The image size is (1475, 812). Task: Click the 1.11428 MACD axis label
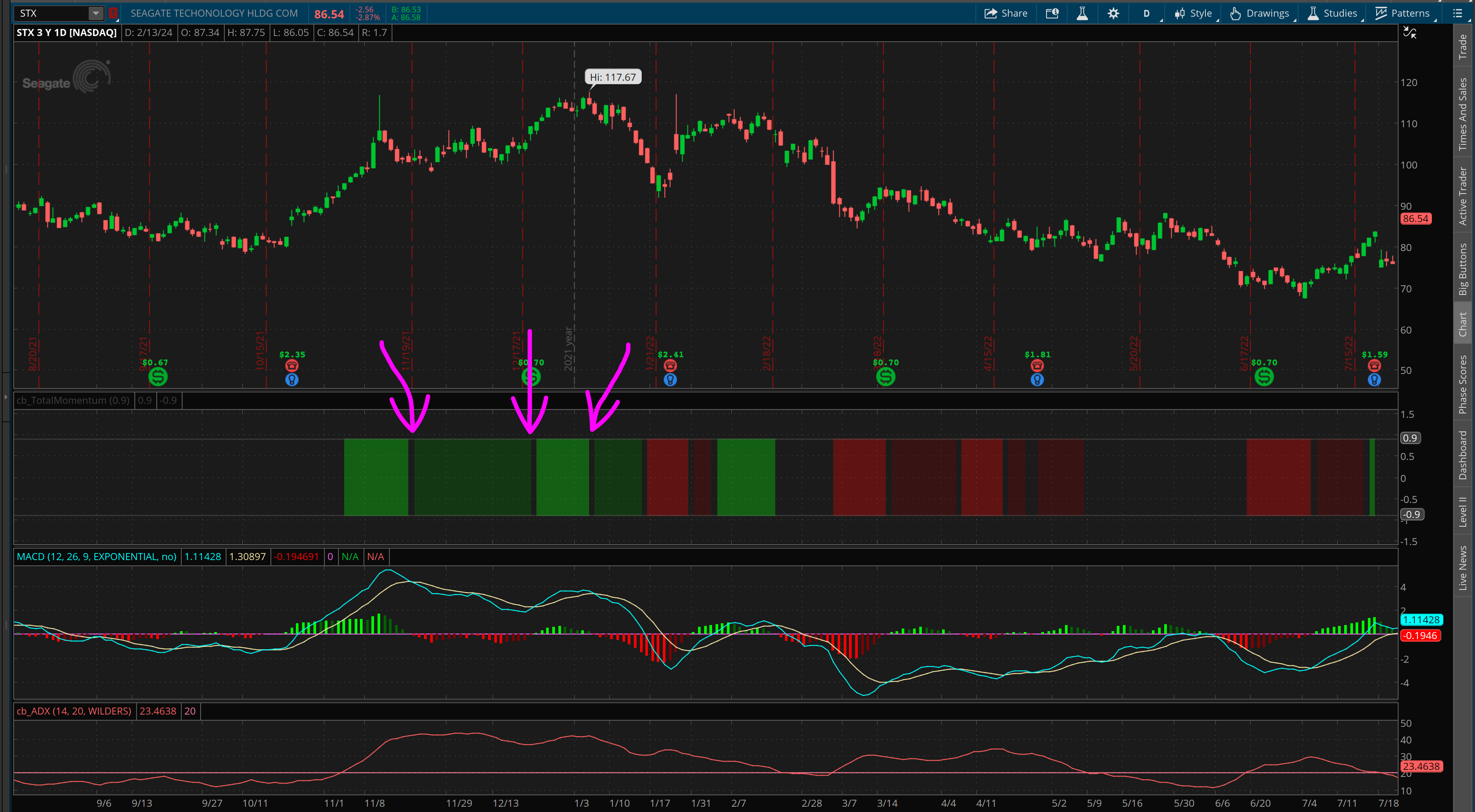[x=1421, y=620]
